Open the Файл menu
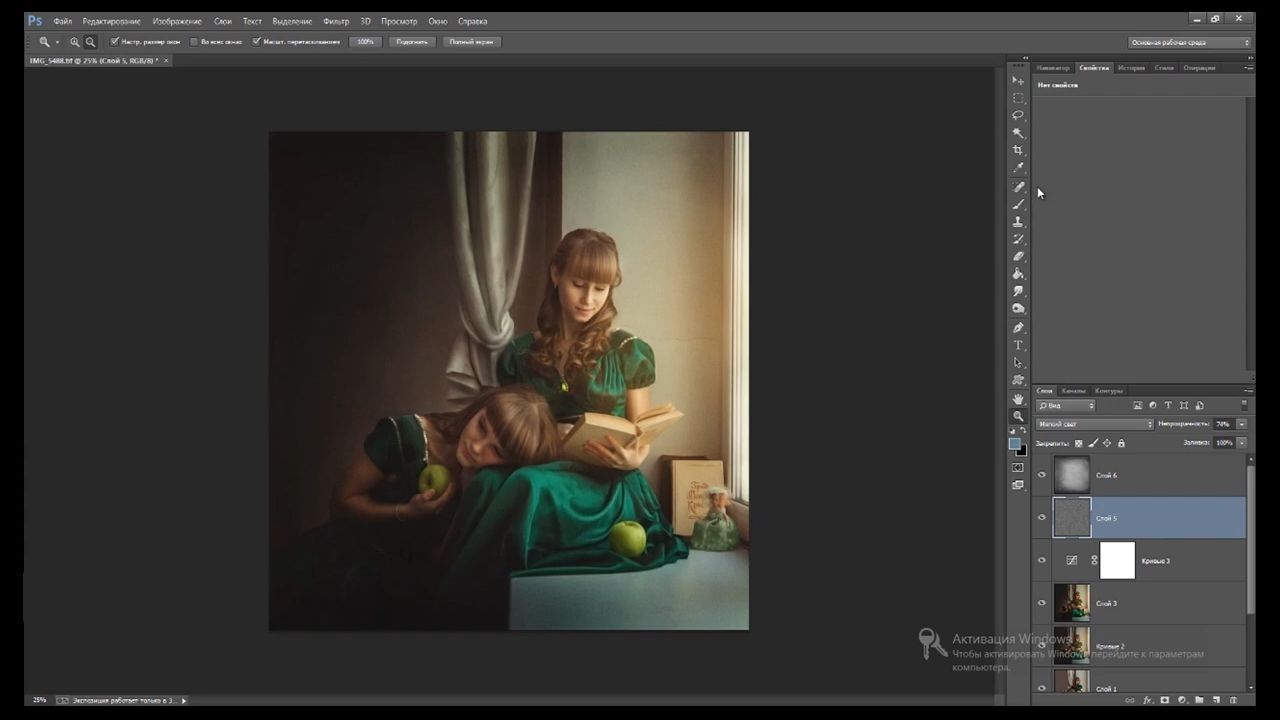 click(62, 21)
